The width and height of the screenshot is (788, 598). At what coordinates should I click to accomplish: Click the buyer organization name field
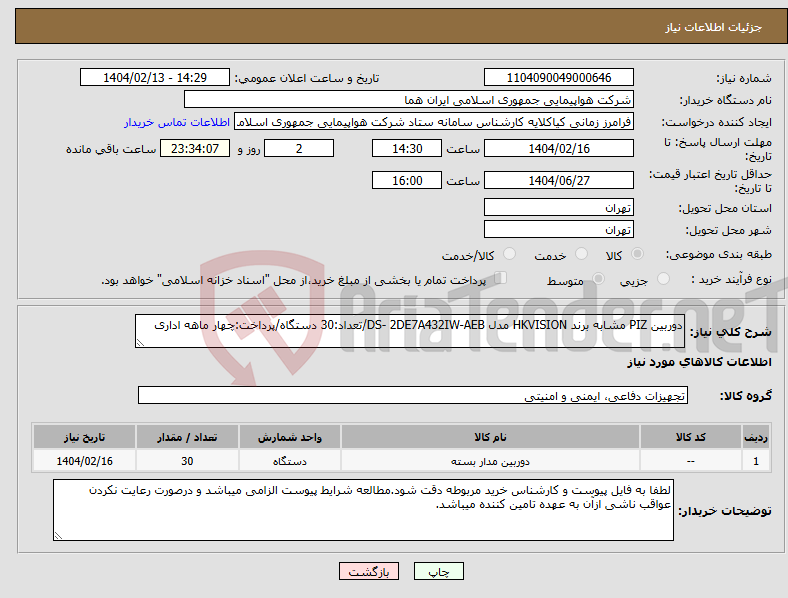point(409,99)
